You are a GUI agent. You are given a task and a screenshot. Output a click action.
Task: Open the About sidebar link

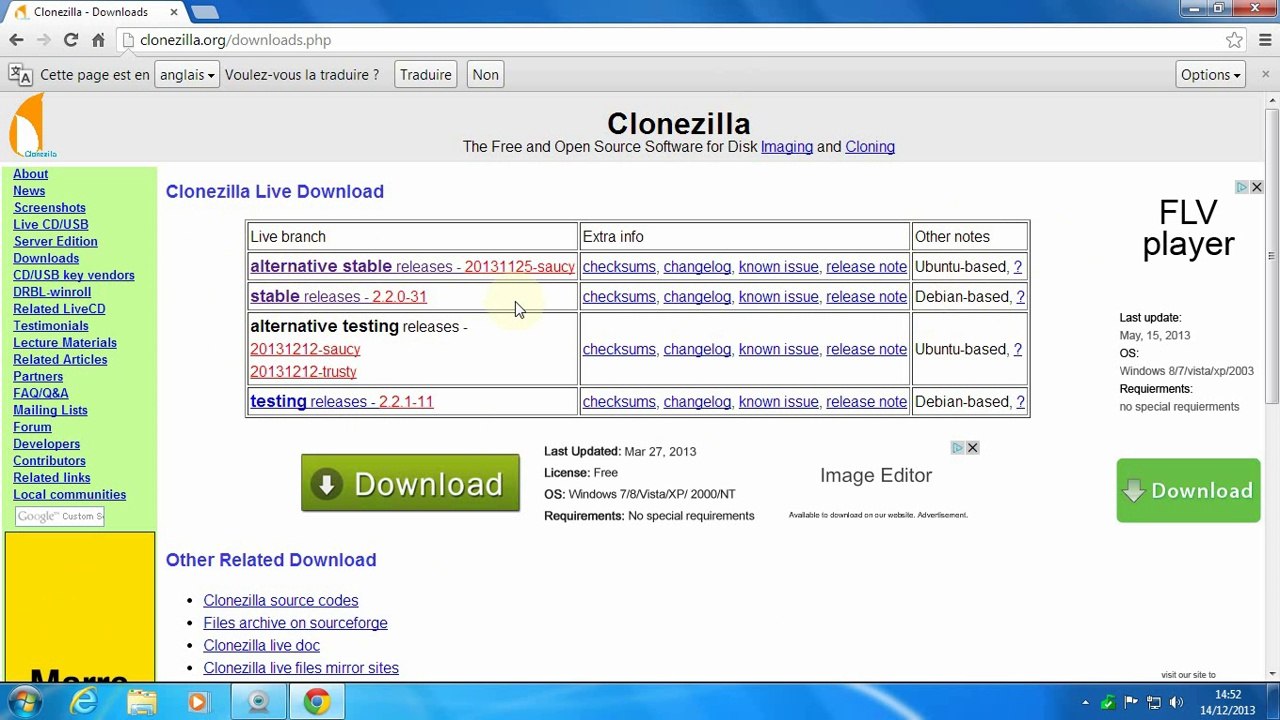click(30, 174)
